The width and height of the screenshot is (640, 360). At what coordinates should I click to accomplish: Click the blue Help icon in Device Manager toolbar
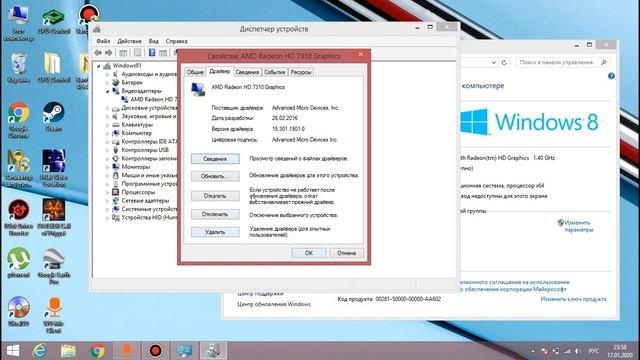coord(152,53)
